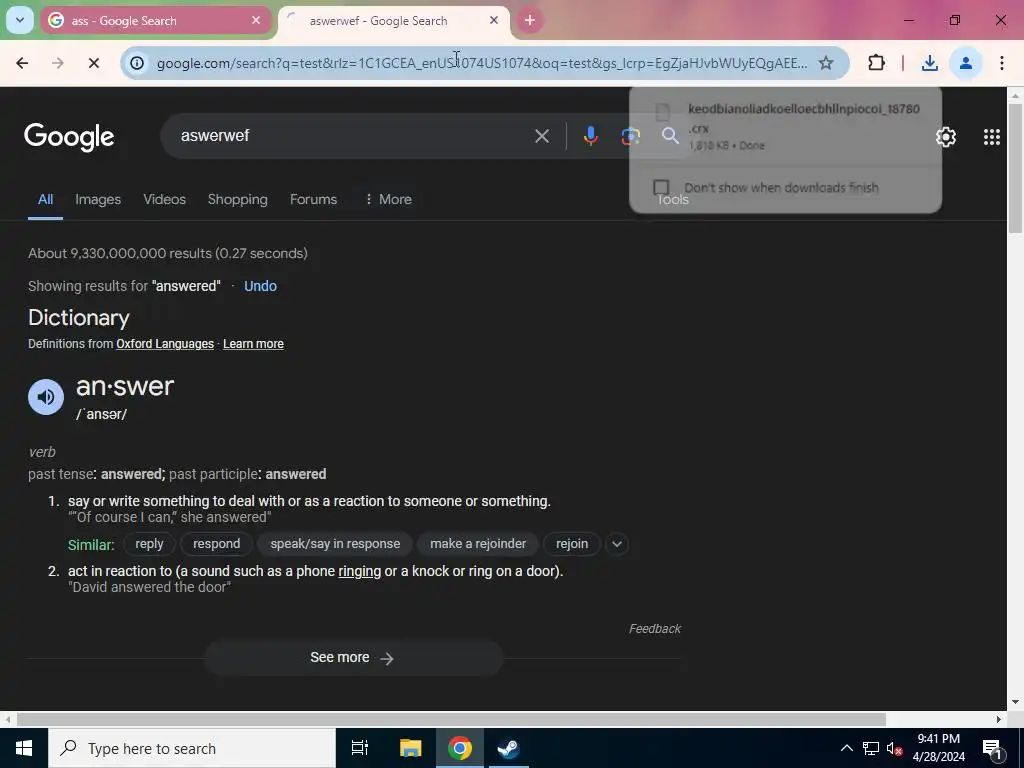The height and width of the screenshot is (768, 1024).
Task: Open File Explorer from the taskbar
Action: coord(411,748)
